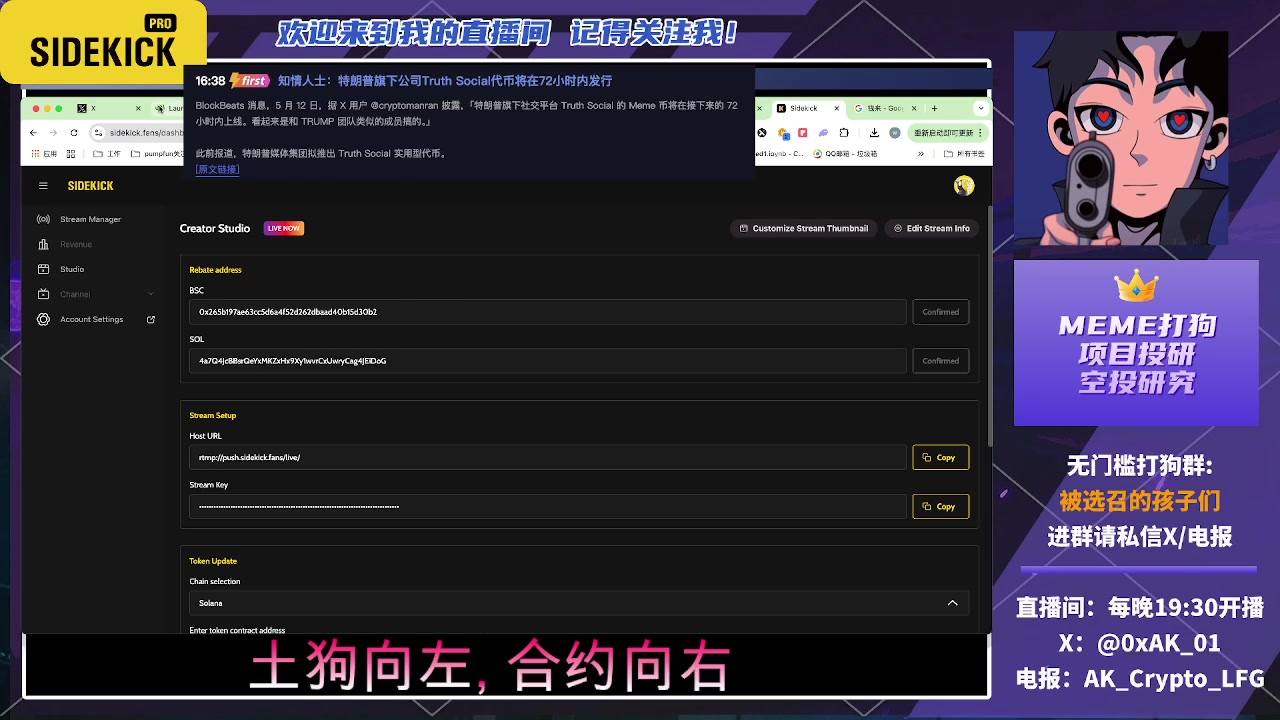Show more bookmarks with double chevron
The height and width of the screenshot is (720, 1280).
pos(920,154)
